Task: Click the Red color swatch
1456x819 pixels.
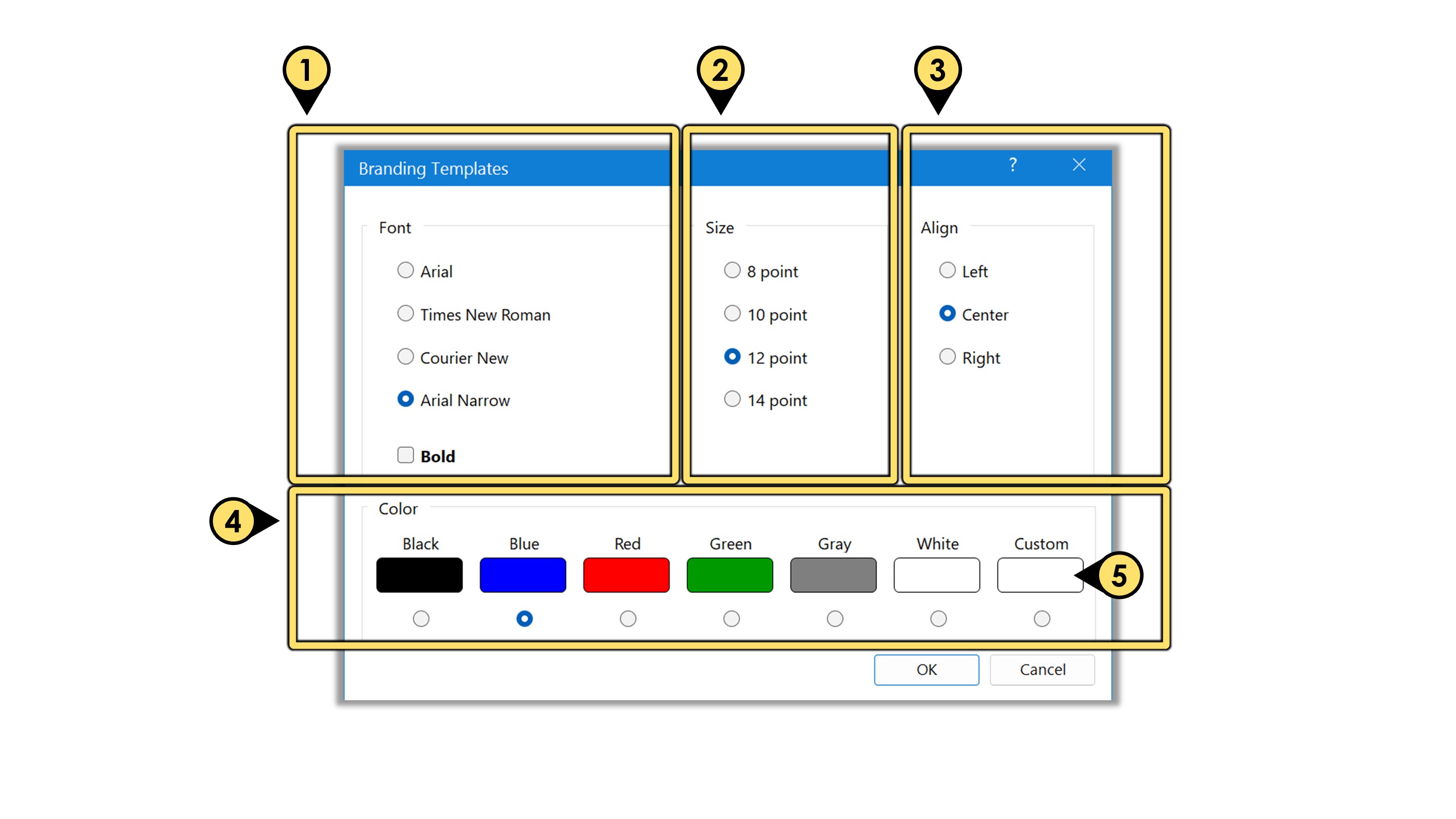Action: coord(626,575)
